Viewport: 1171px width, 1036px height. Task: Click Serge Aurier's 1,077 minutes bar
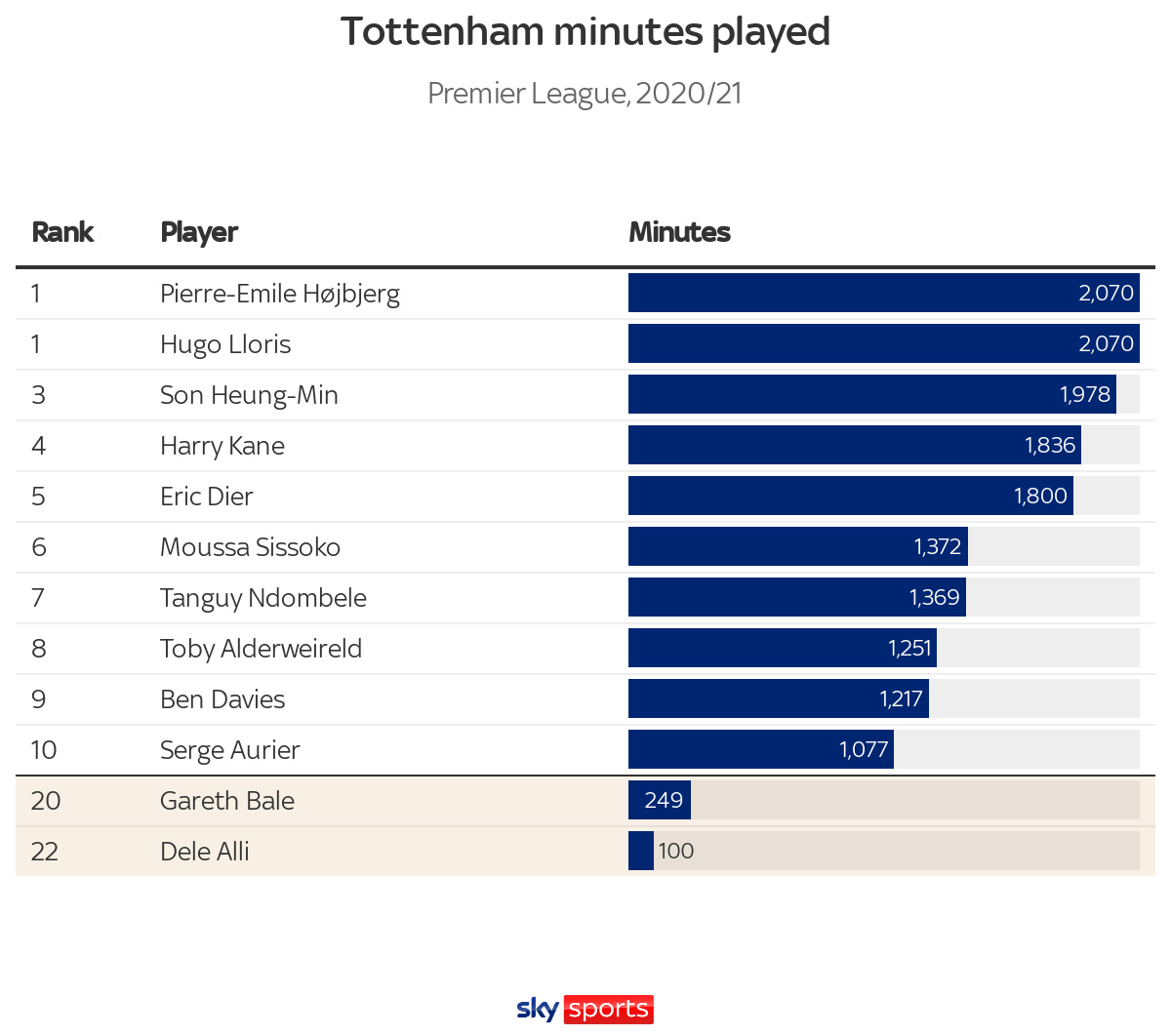[x=761, y=749]
